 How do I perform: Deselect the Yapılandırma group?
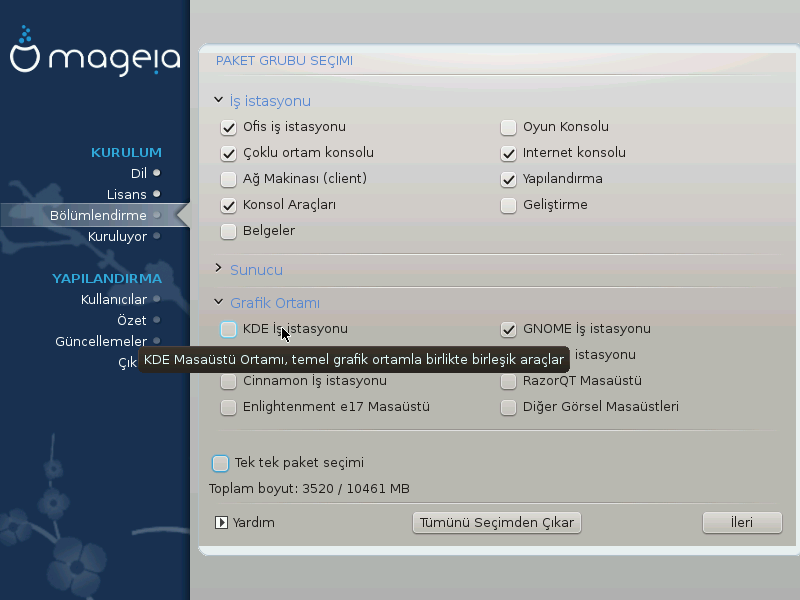point(508,179)
